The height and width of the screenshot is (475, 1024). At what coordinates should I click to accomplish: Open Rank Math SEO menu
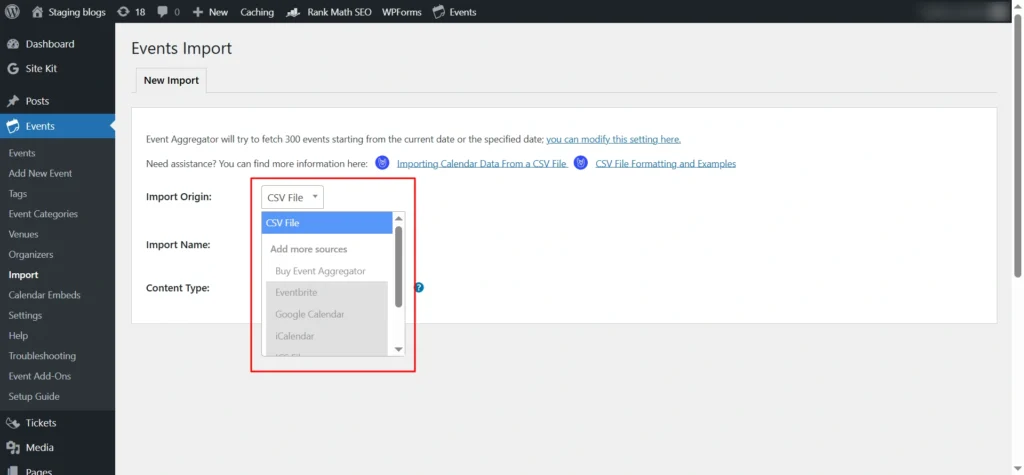coord(339,12)
